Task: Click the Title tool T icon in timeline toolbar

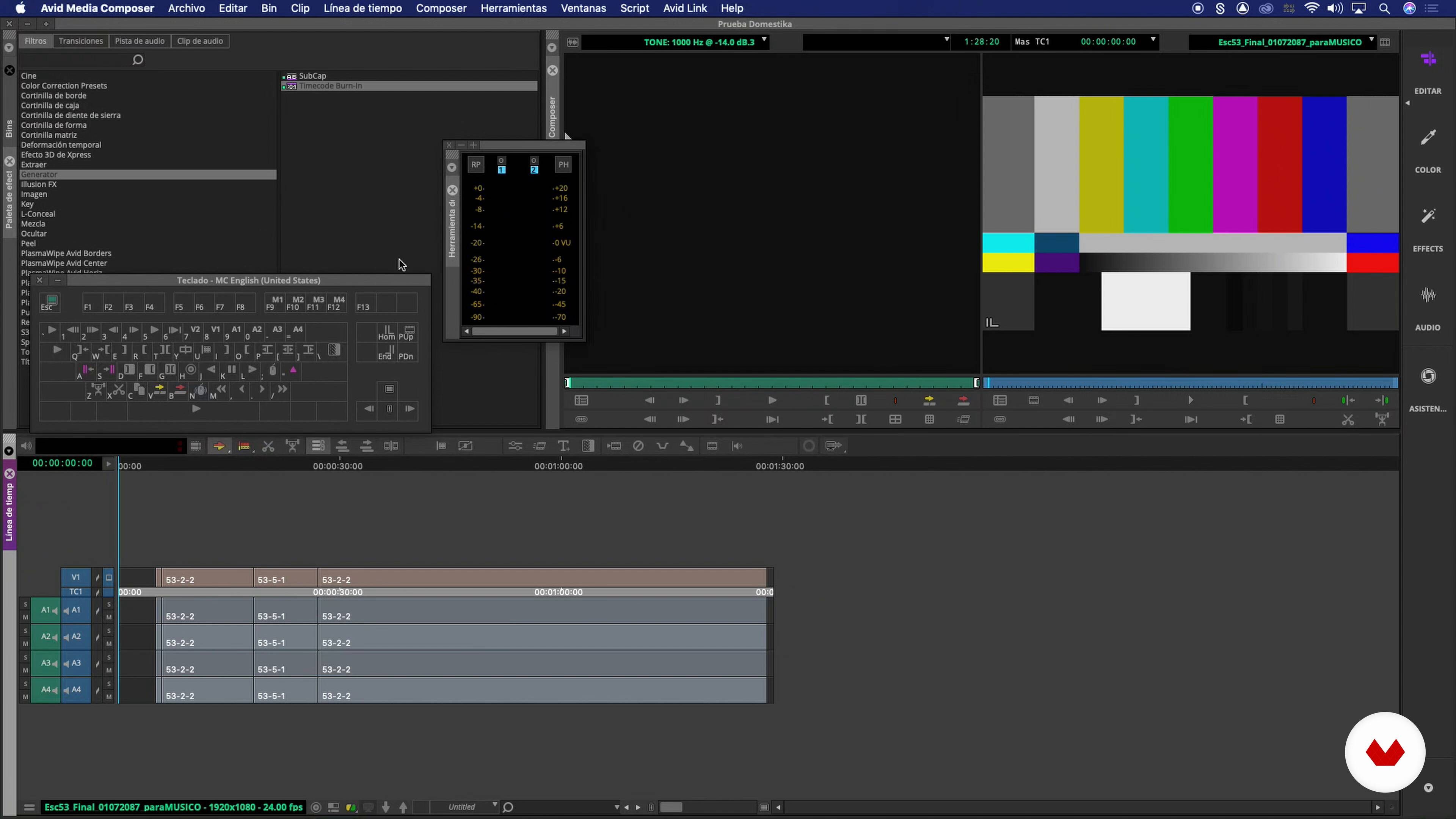Action: click(x=563, y=446)
